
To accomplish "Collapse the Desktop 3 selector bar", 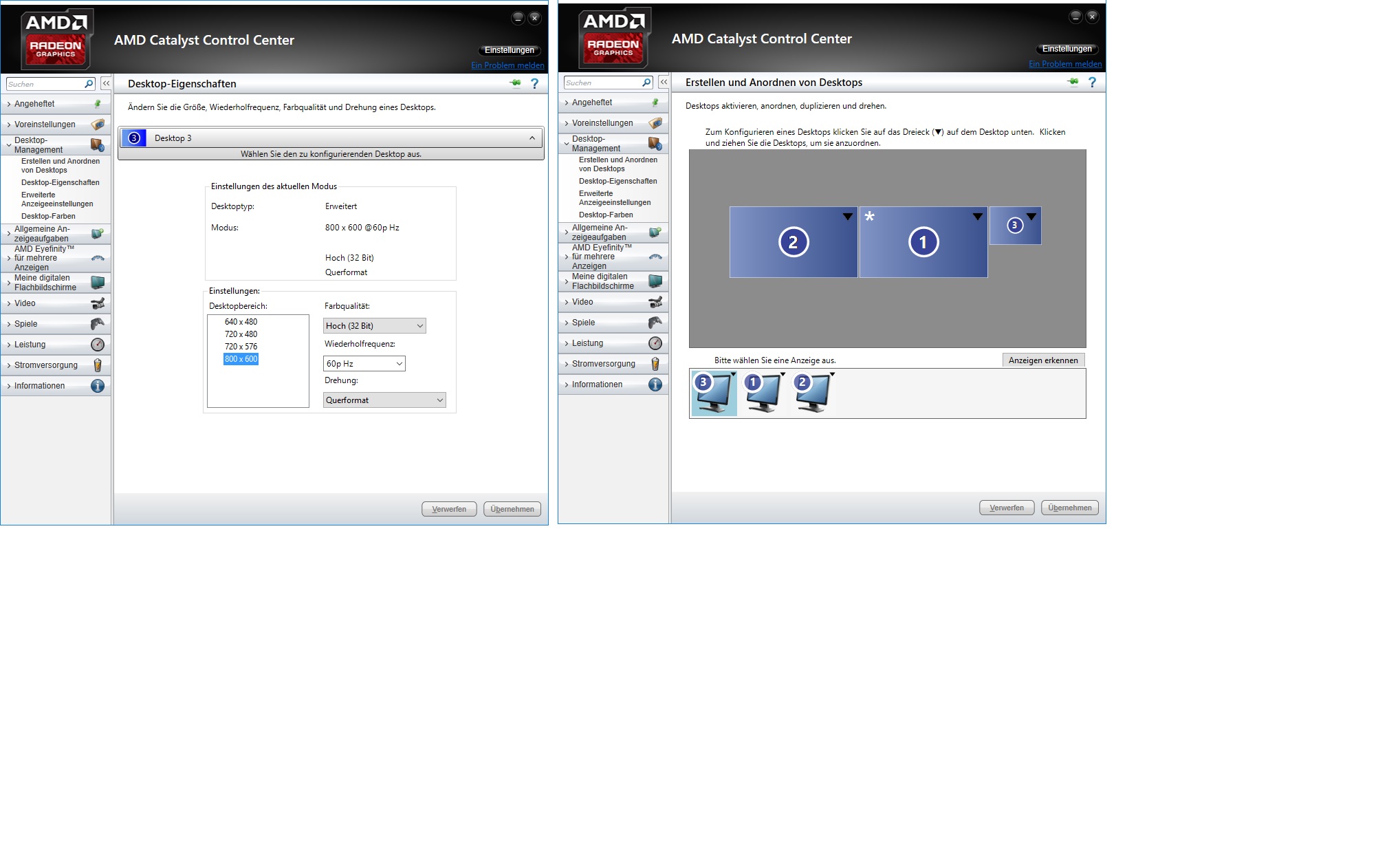I will [532, 138].
